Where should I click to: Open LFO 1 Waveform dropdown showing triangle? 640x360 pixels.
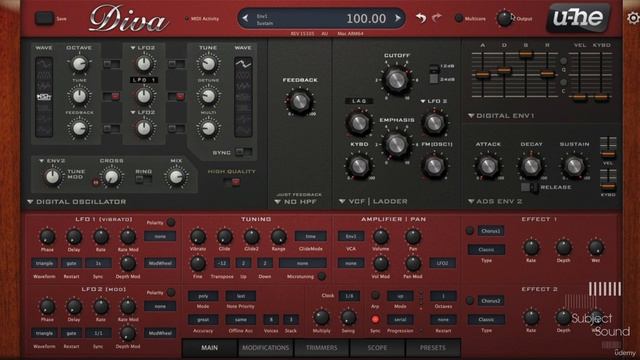pos(44,263)
